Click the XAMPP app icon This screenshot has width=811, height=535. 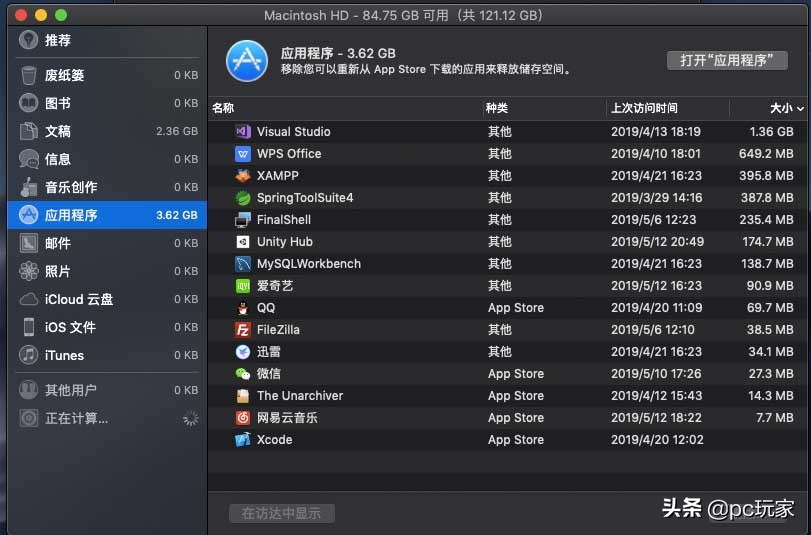(x=243, y=175)
